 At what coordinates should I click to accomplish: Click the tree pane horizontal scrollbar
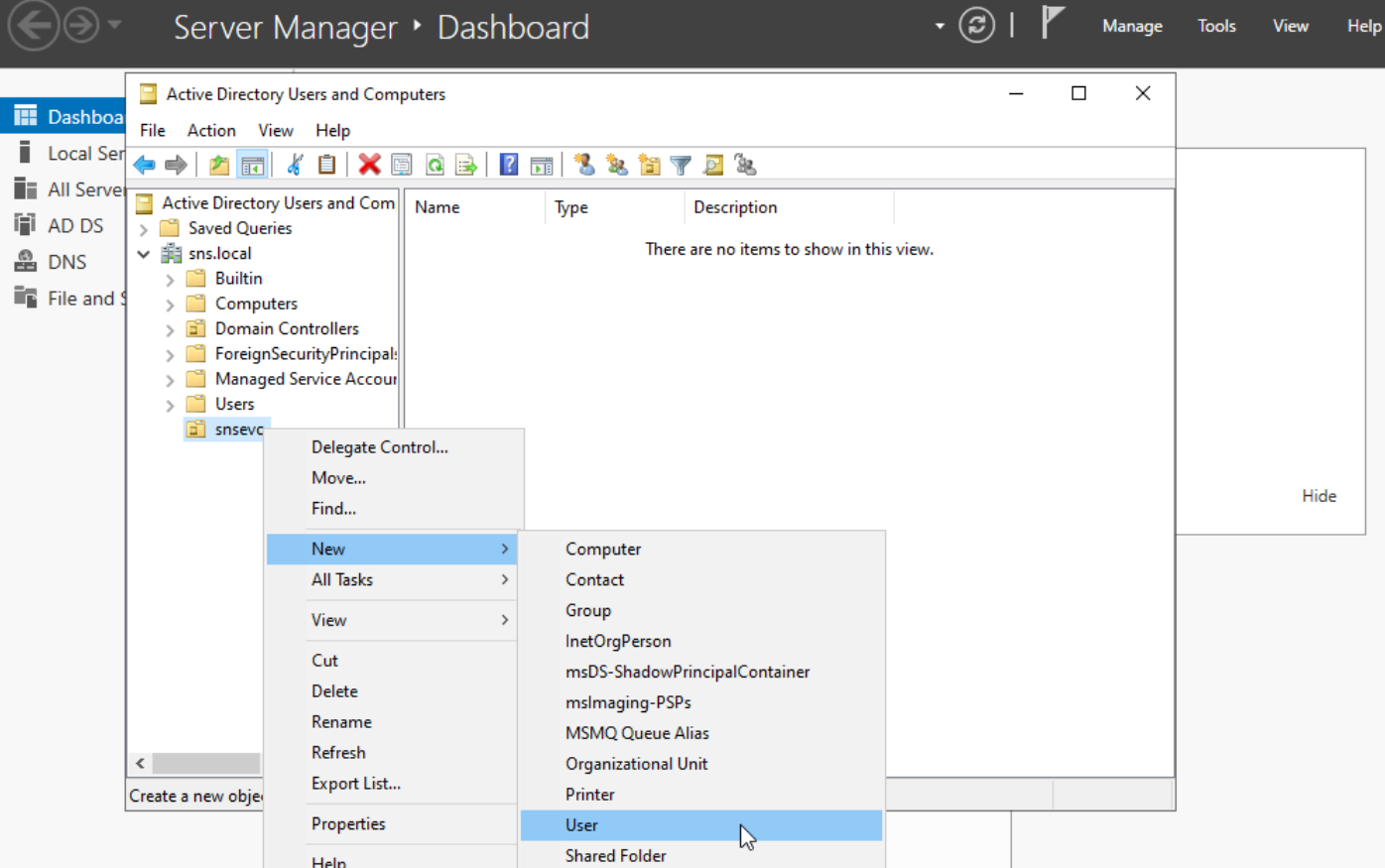pyautogui.click(x=205, y=763)
